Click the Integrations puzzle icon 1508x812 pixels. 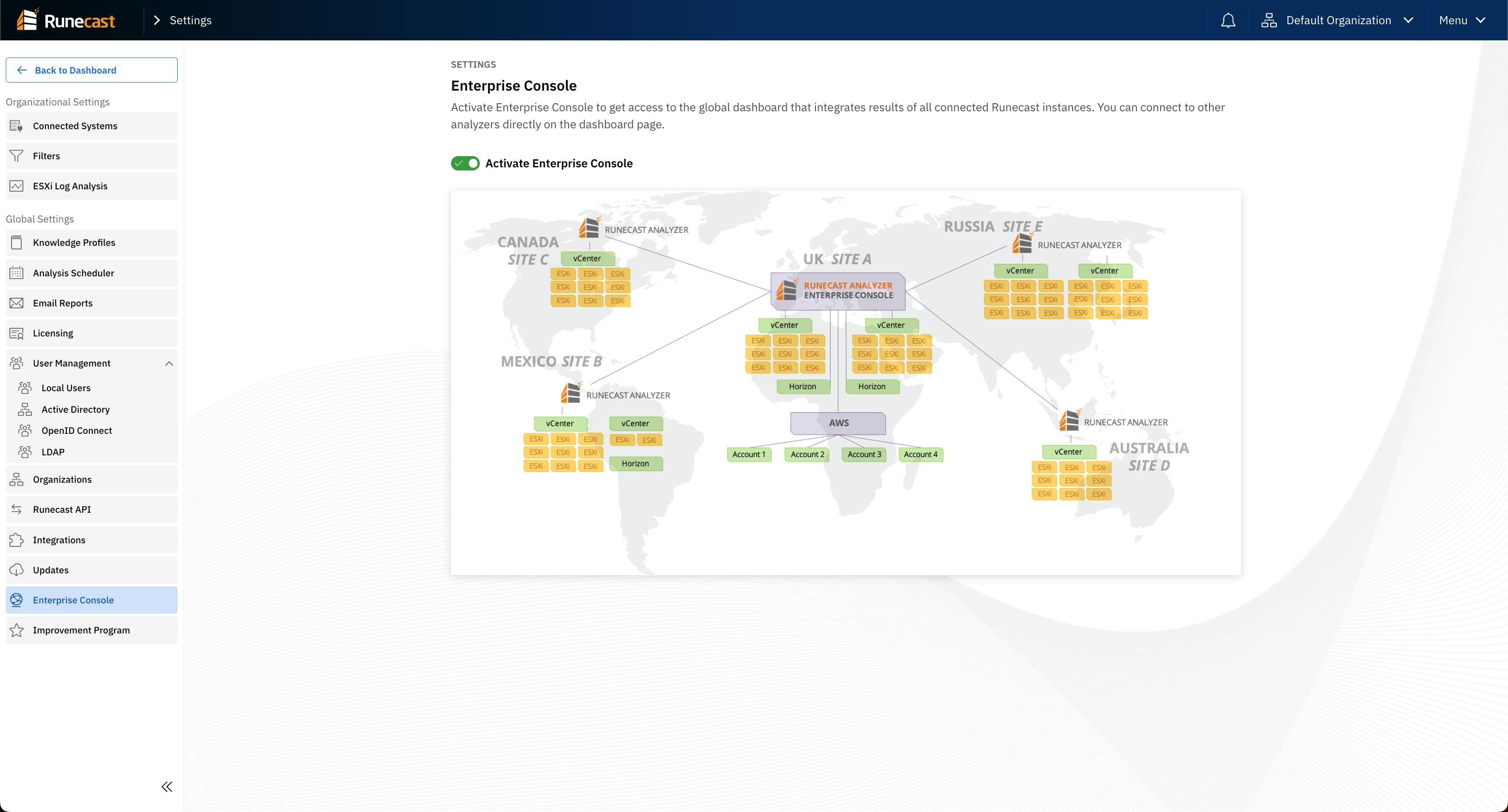point(17,540)
